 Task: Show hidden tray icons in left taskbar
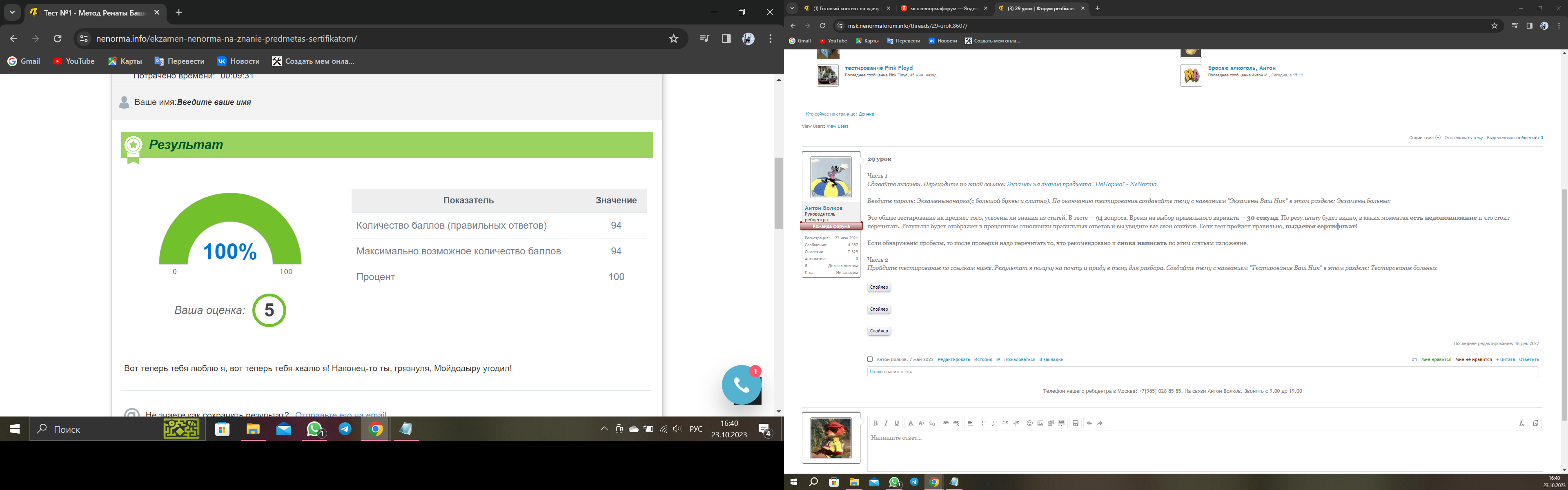(604, 429)
